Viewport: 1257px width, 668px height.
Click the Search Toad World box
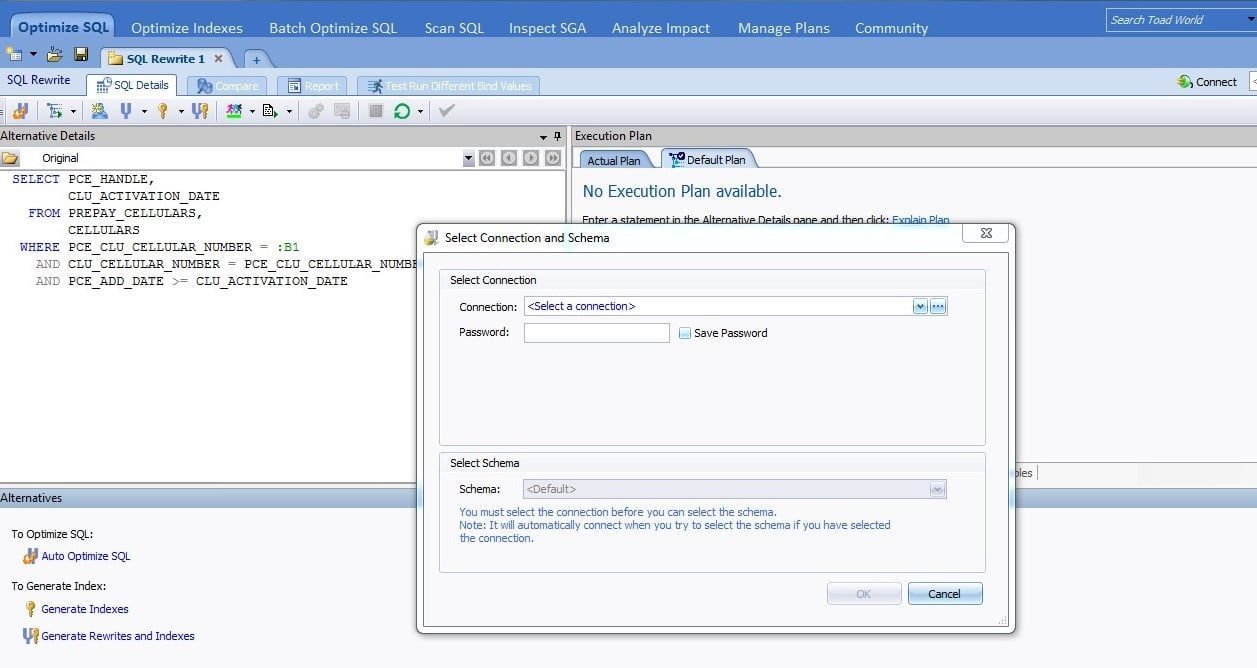click(1180, 20)
